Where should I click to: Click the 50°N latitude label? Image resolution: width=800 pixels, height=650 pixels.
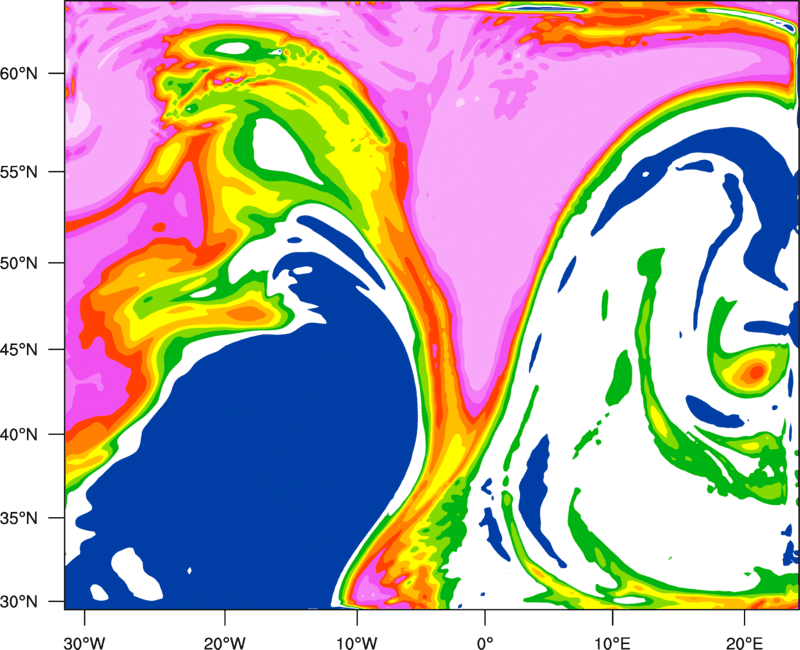point(19,263)
